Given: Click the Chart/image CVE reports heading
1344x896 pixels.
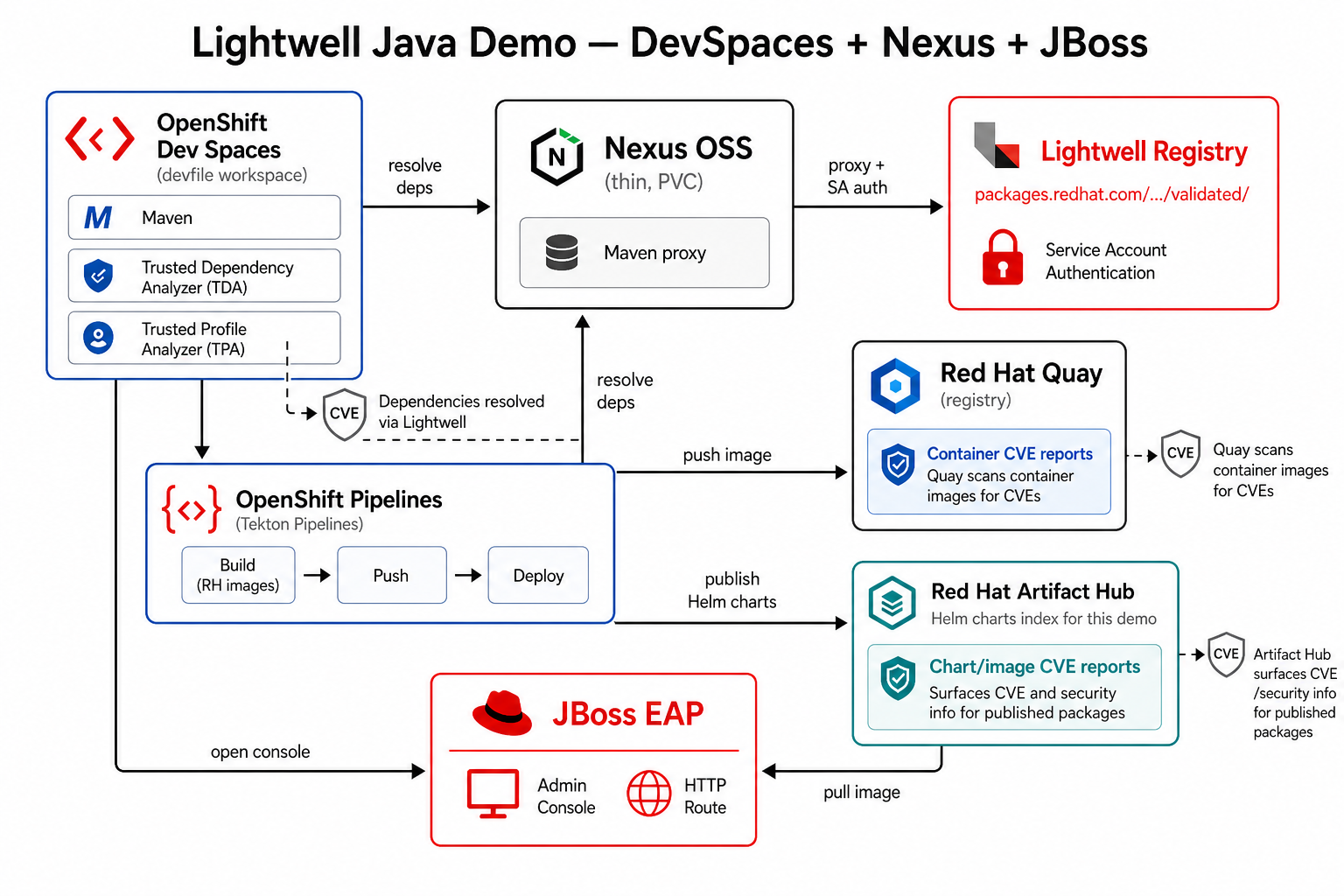Looking at the screenshot, I should point(1034,667).
